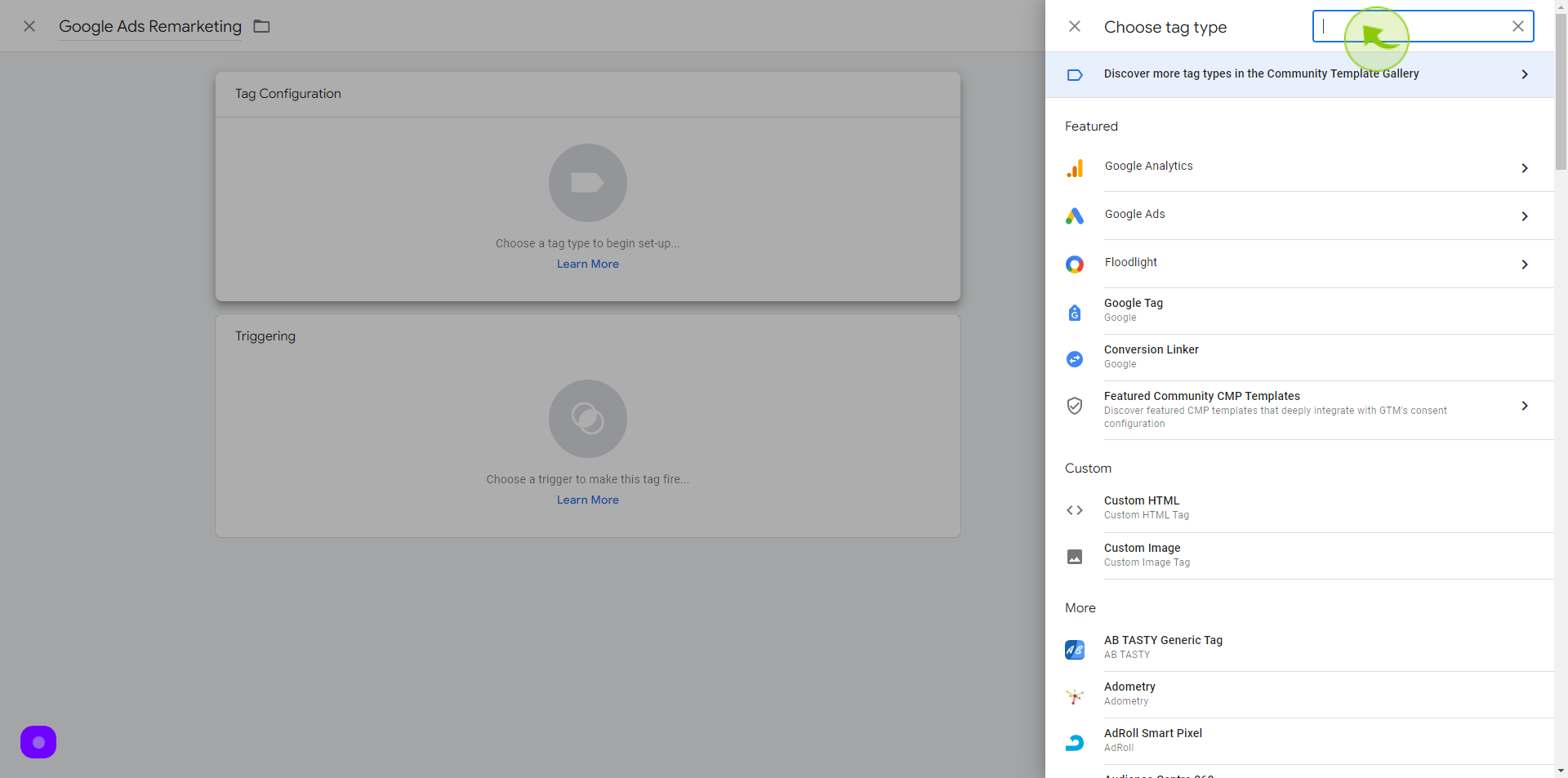This screenshot has height=778, width=1568.
Task: Expand Featured Community CMP Templates chevron
Action: (1524, 406)
